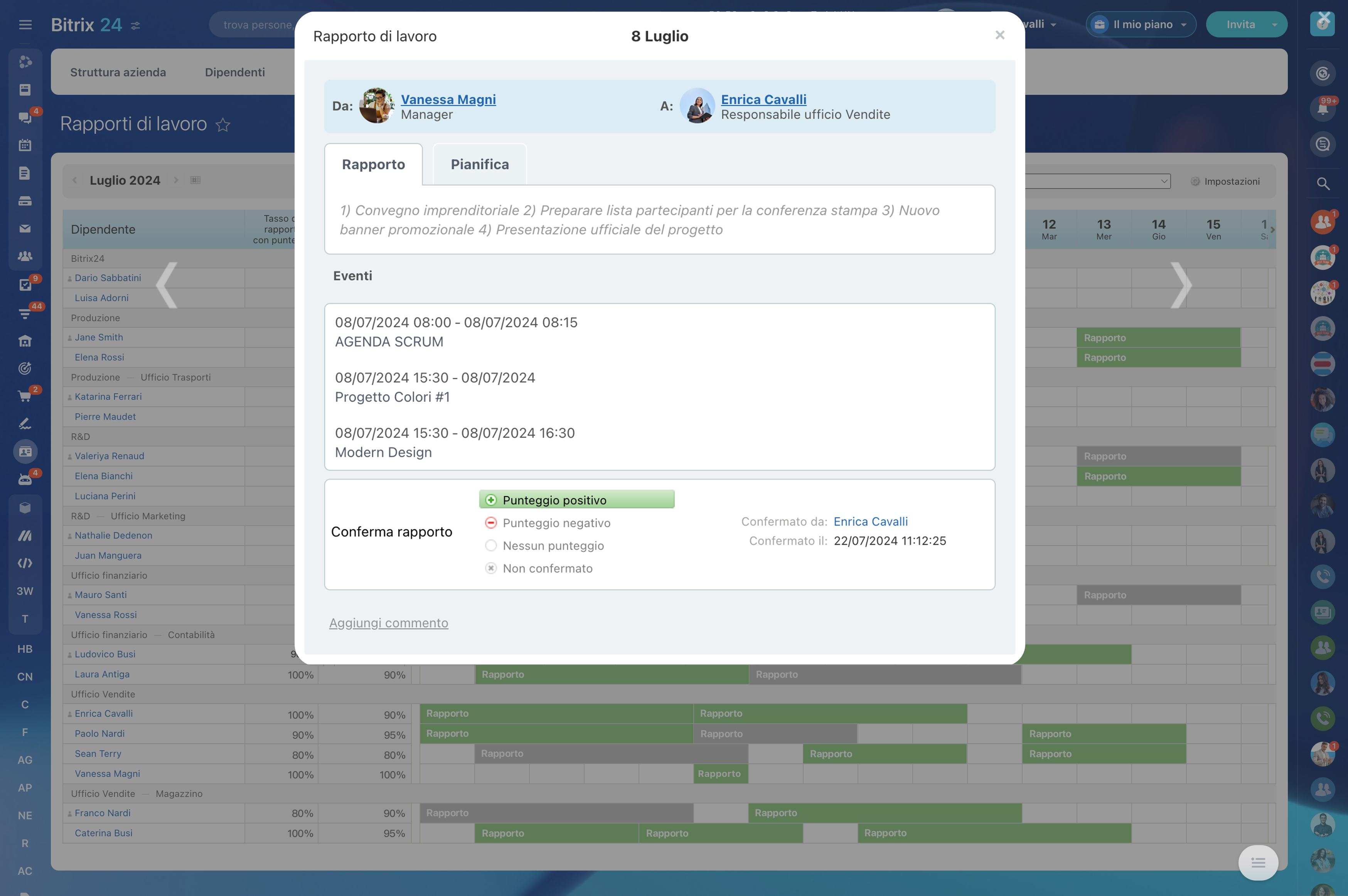Click the Aggiungi commento link
The width and height of the screenshot is (1348, 896).
389,623
